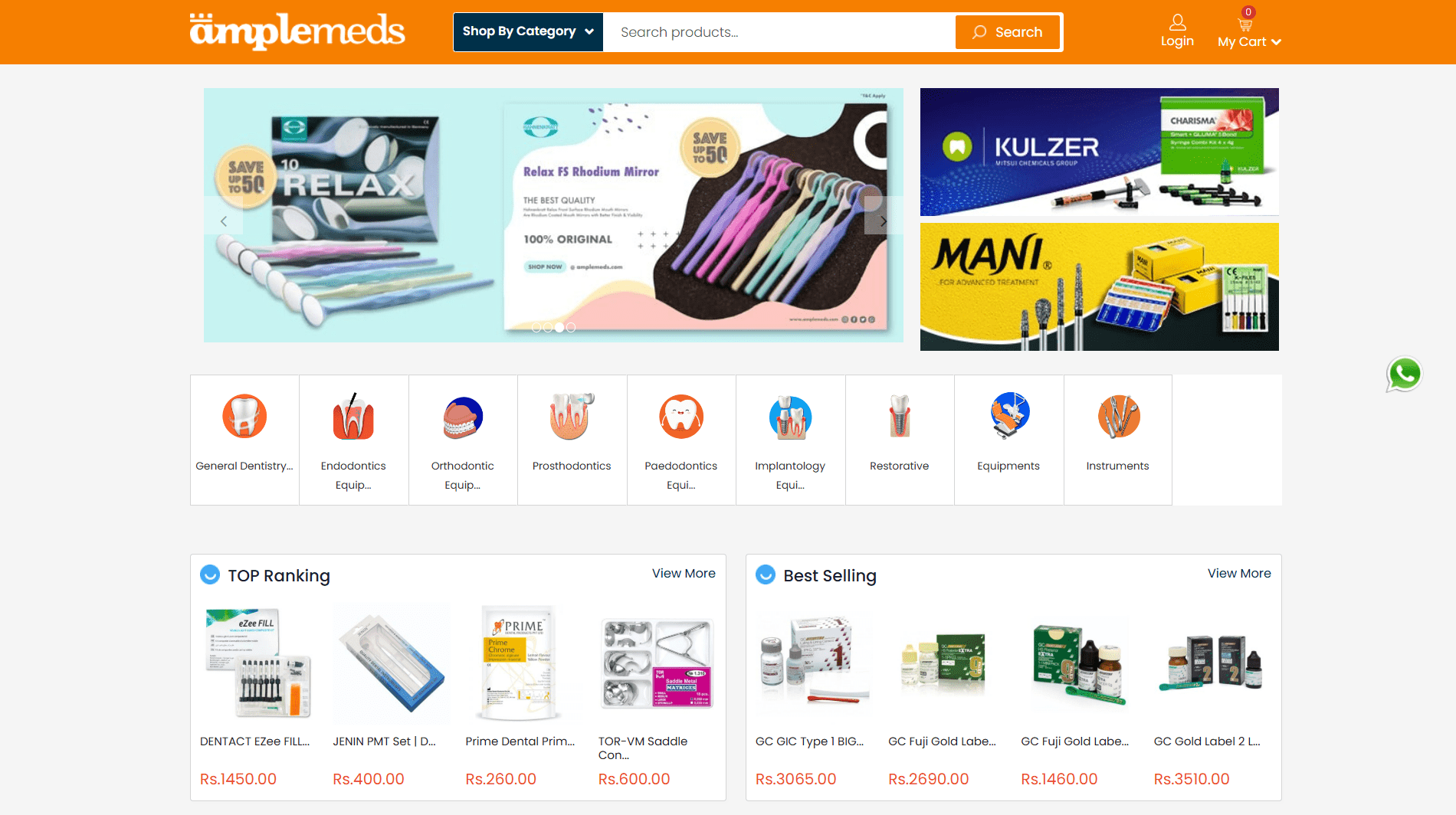Select the Endodontics Equipment tooth icon
This screenshot has width=1456, height=815.
click(x=353, y=417)
